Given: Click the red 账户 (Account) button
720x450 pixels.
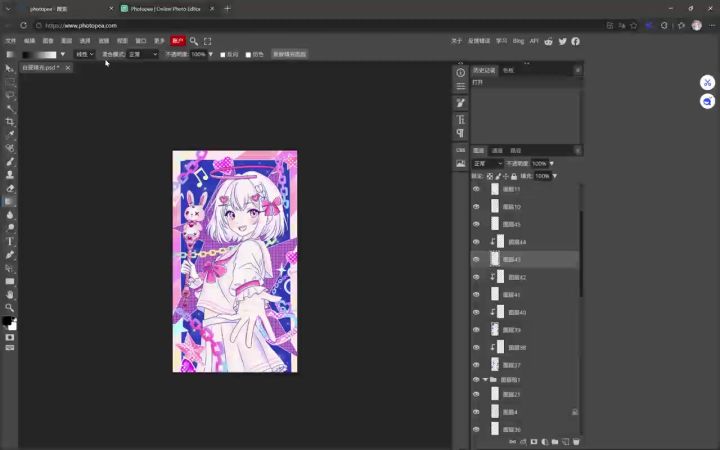Looking at the screenshot, I should coord(177,41).
